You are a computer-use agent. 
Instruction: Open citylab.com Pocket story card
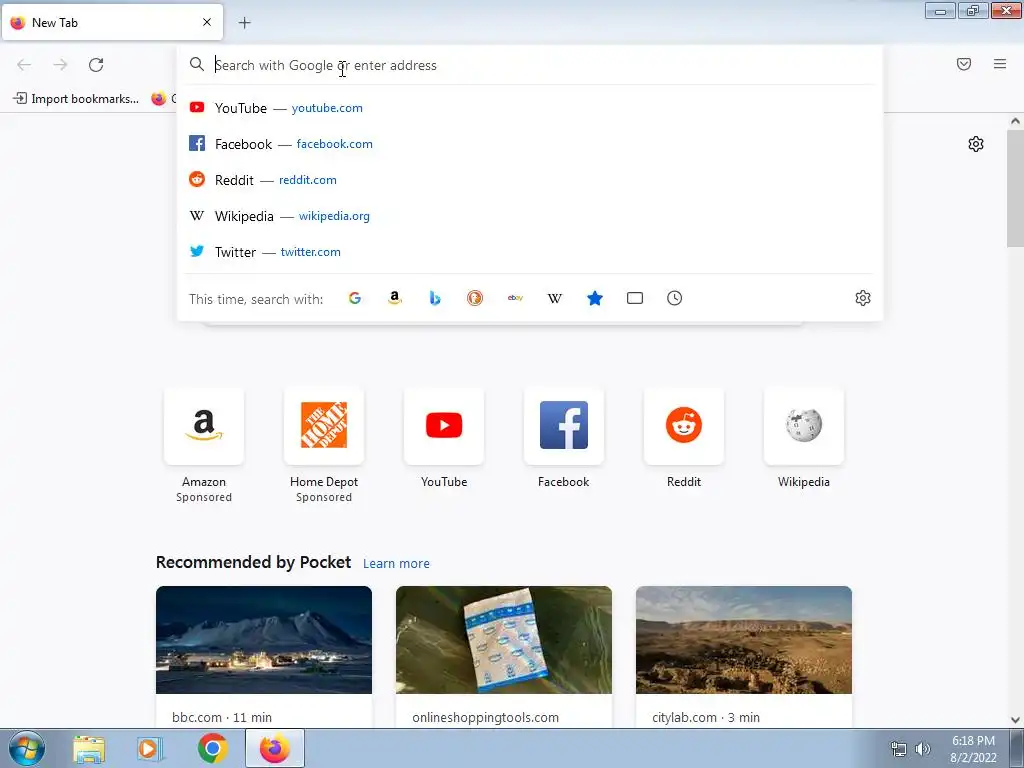[744, 656]
